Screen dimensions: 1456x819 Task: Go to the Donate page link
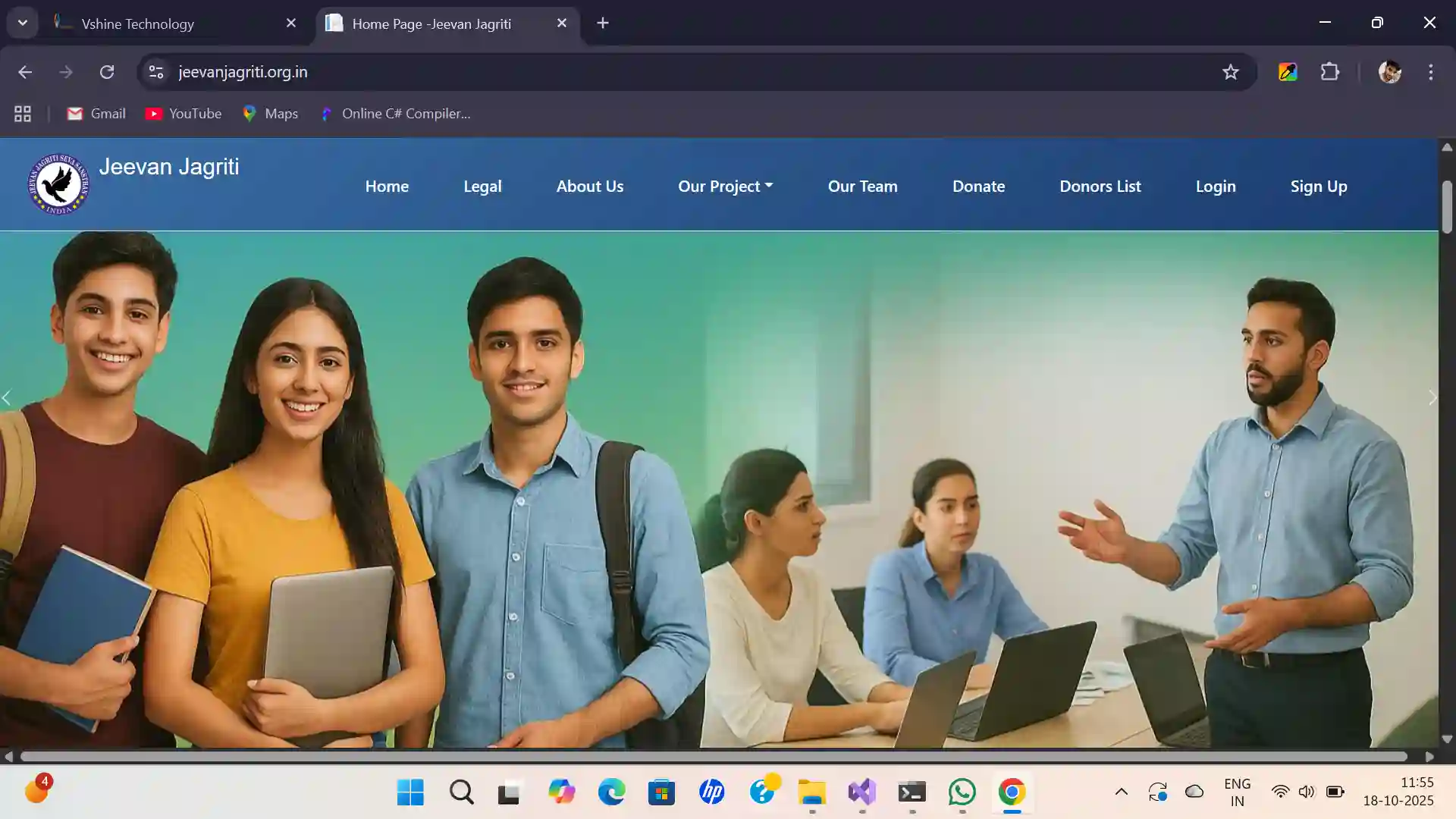[x=978, y=187]
